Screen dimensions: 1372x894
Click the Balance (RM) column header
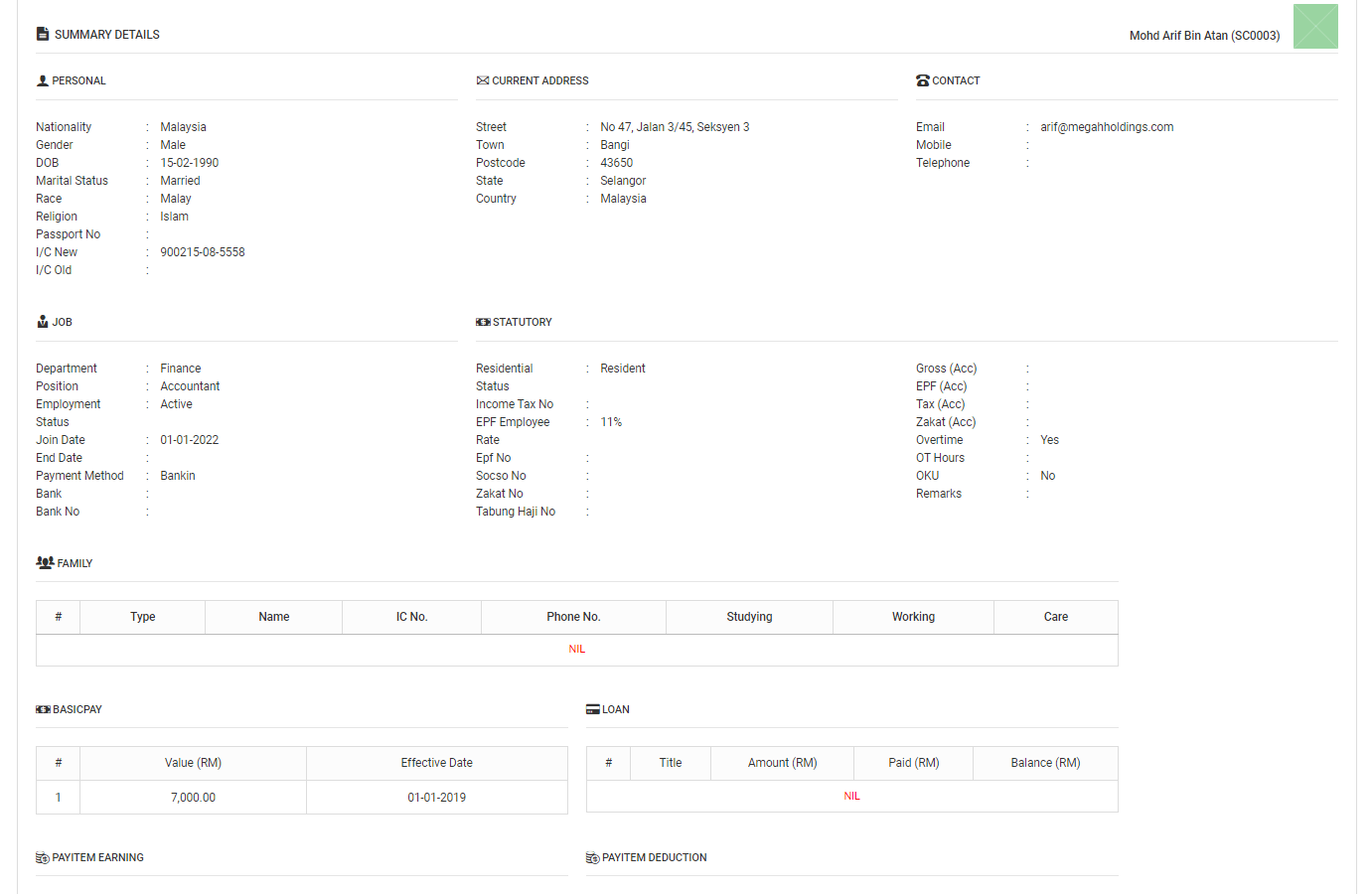(1045, 763)
